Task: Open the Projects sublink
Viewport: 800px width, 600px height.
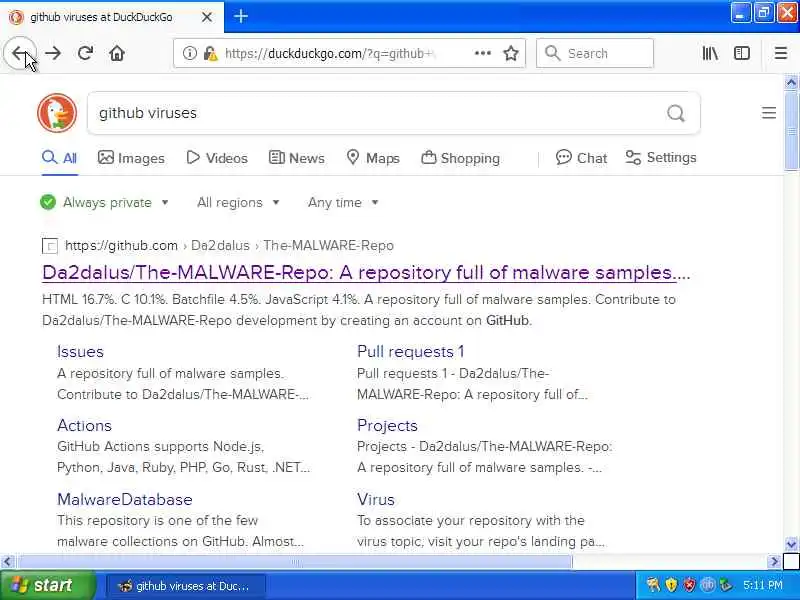Action: pos(387,426)
